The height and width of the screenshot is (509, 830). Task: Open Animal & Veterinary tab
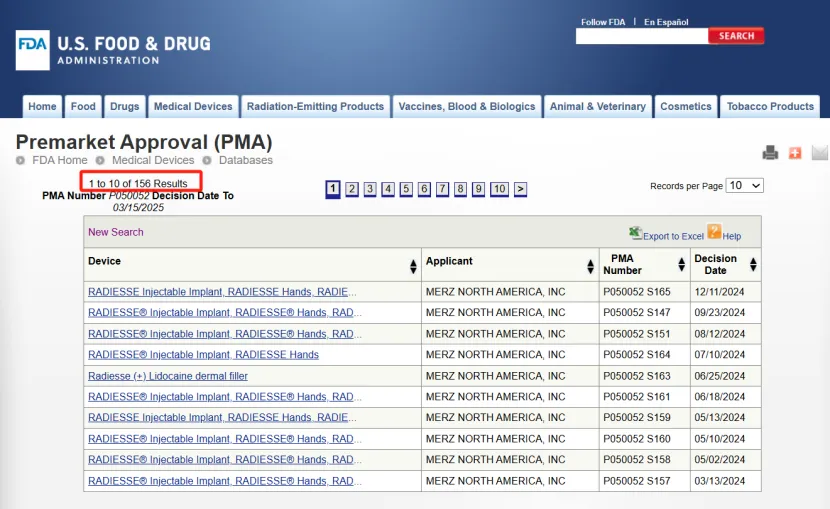click(598, 106)
